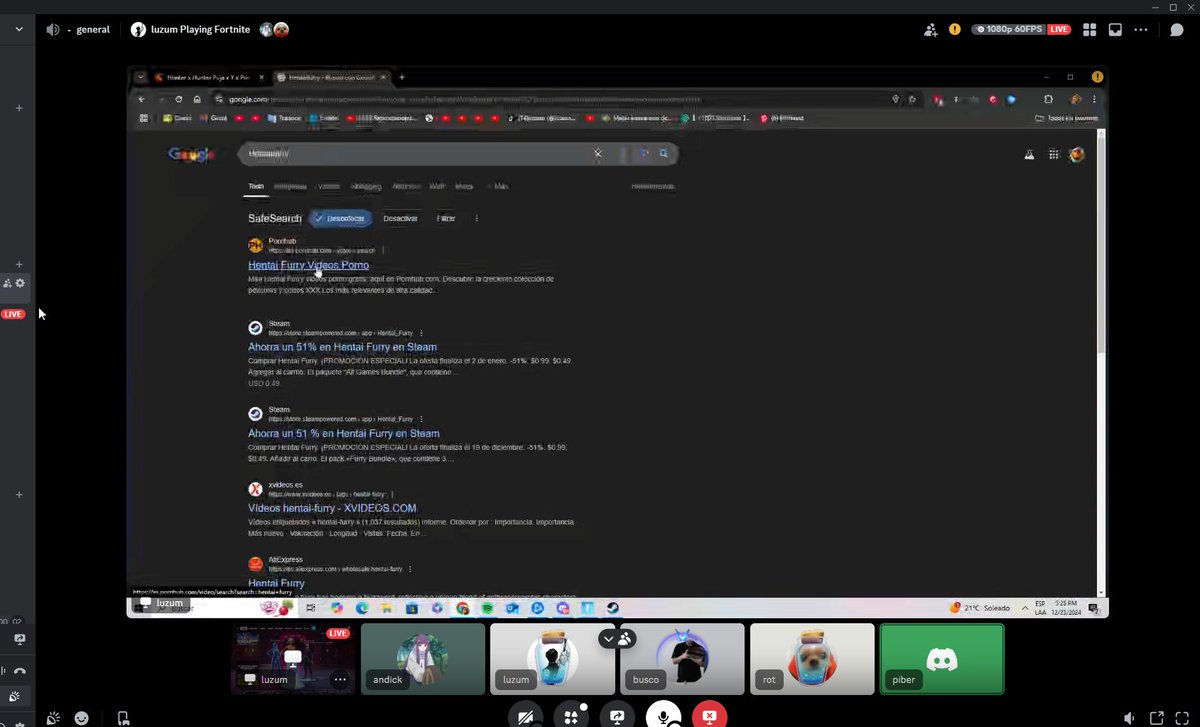The height and width of the screenshot is (727, 1200).
Task: Enter fullscreen via bottom-right icon
Action: [x=1181, y=718]
